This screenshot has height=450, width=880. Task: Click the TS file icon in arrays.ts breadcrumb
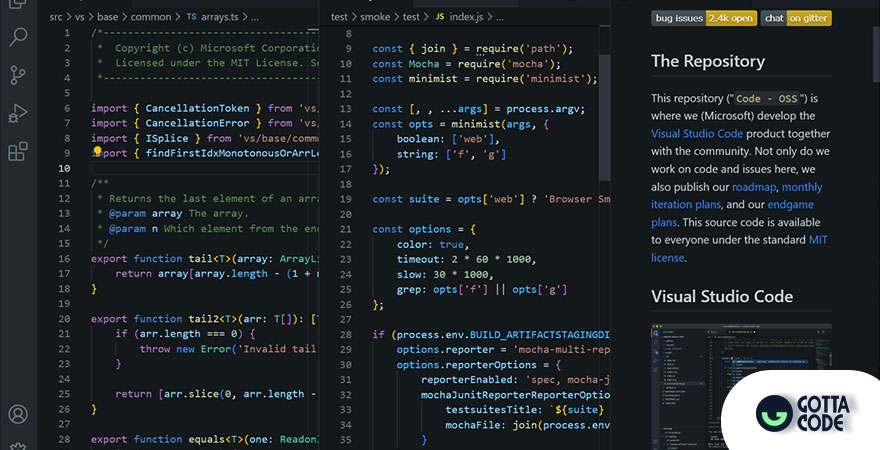[191, 17]
